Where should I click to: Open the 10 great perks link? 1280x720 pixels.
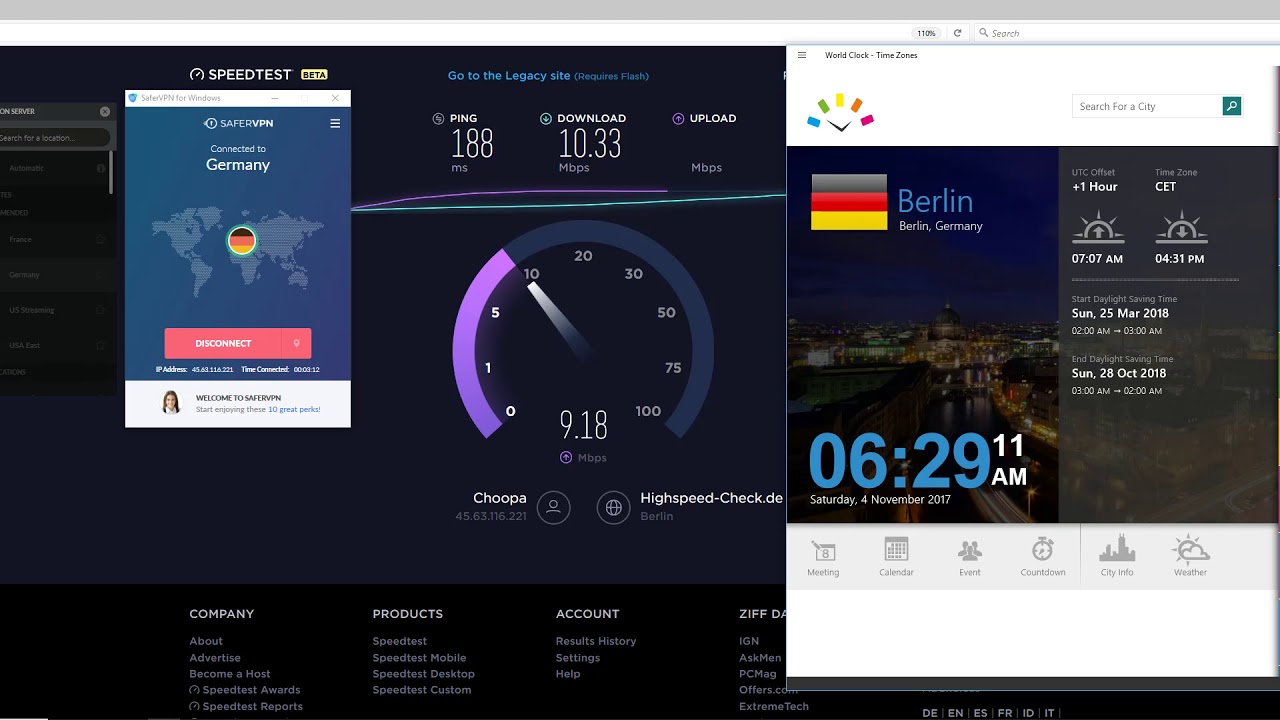click(294, 409)
